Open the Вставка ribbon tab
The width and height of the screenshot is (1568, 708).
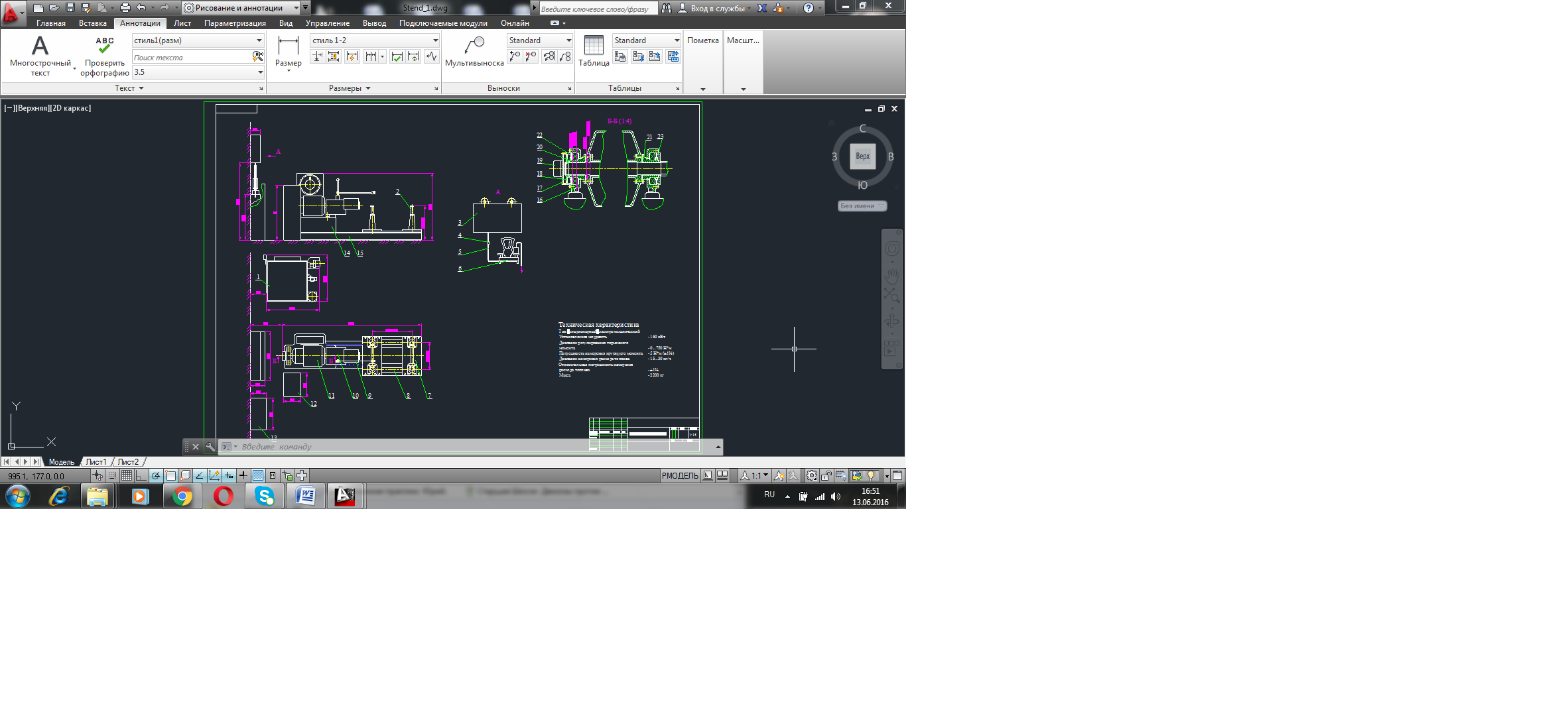coord(93,23)
